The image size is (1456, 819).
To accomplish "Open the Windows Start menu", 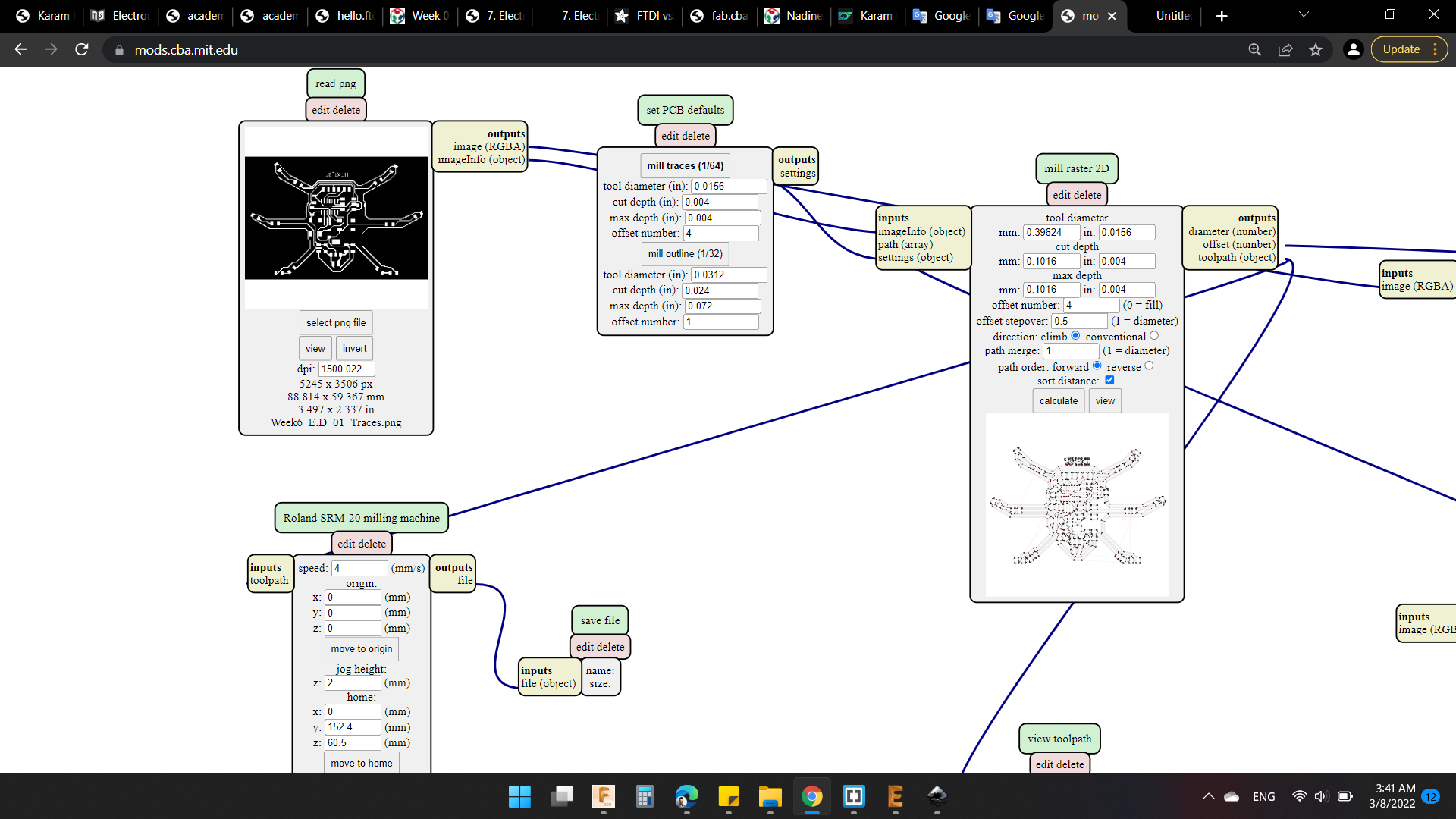I will tap(519, 796).
